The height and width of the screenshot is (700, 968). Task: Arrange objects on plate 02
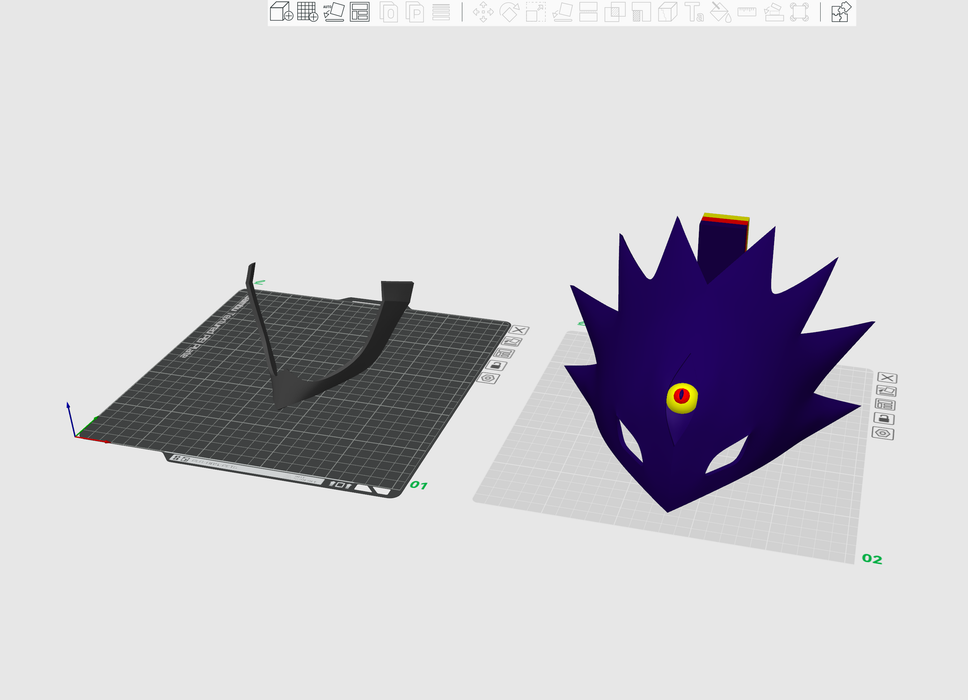885,404
